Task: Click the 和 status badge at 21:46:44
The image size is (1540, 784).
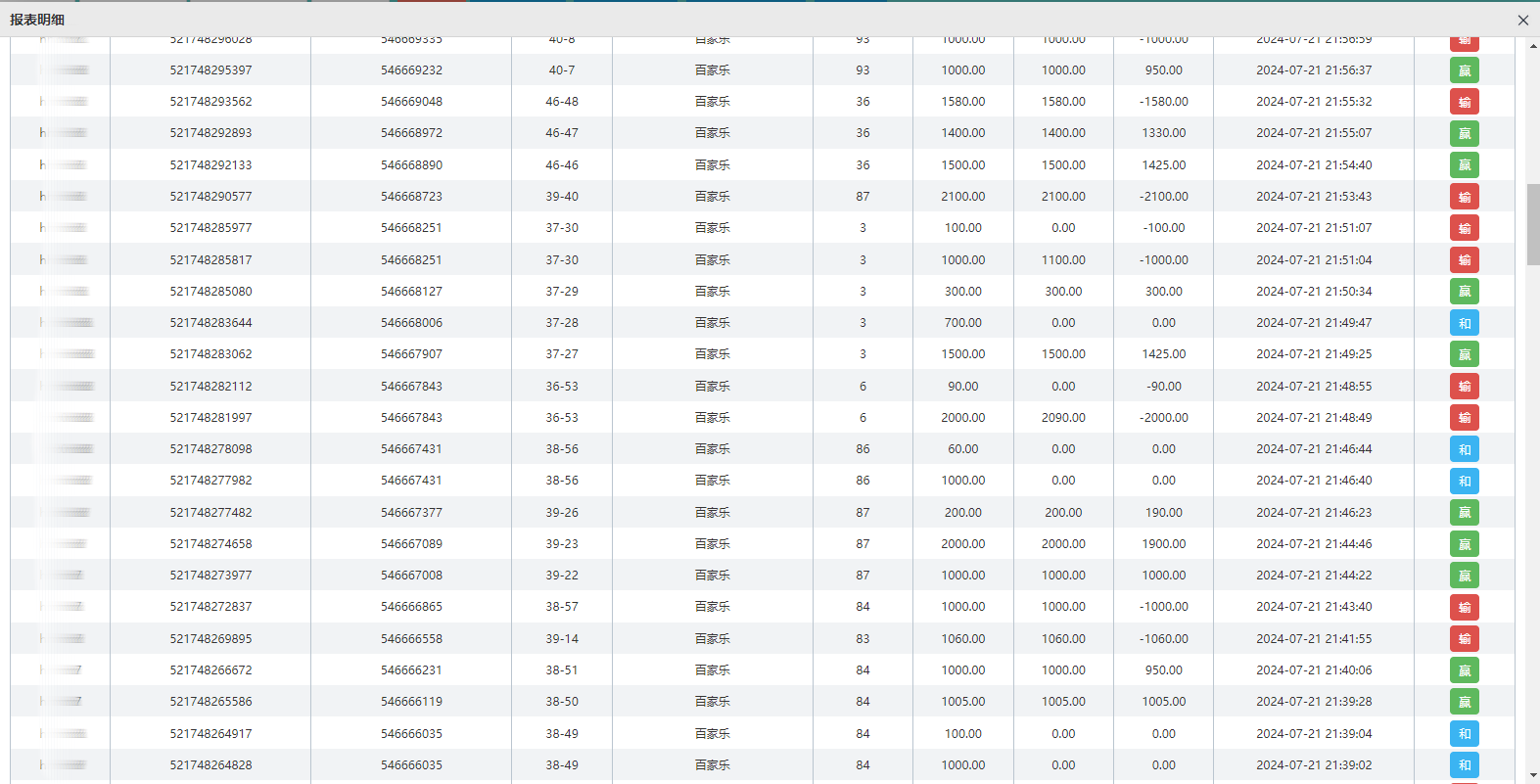Action: tap(1464, 449)
